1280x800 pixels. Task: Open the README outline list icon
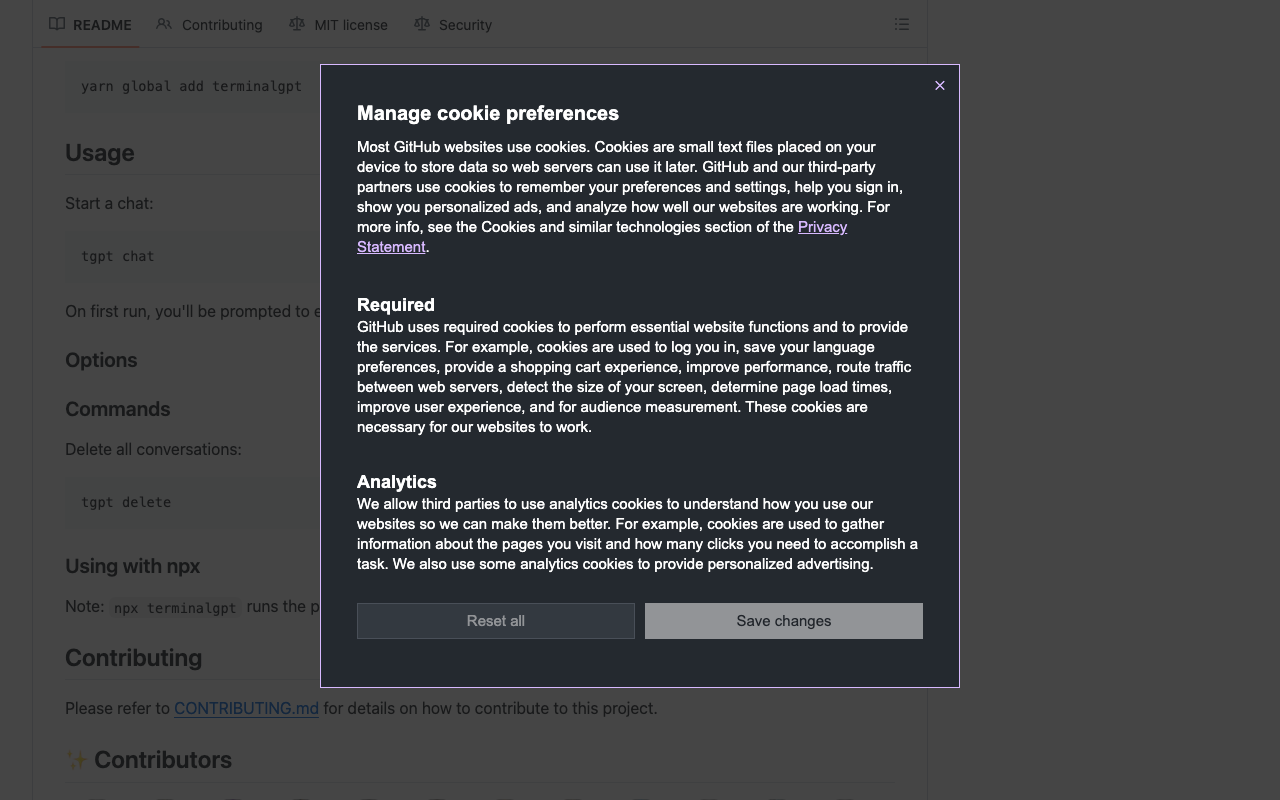[902, 24]
